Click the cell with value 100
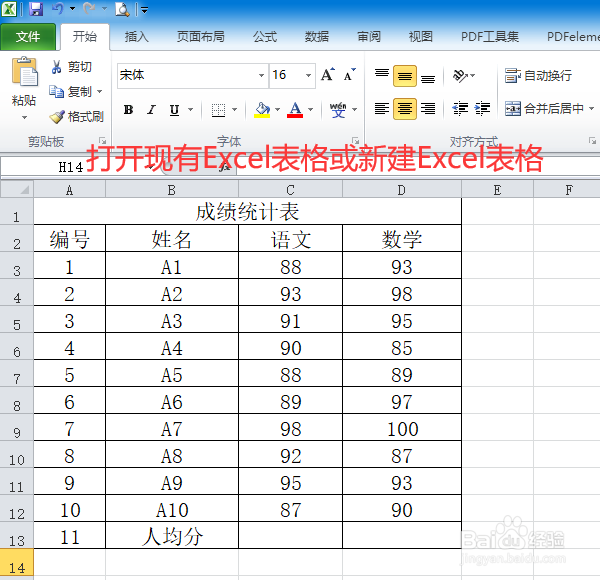The image size is (600, 580). point(402,427)
